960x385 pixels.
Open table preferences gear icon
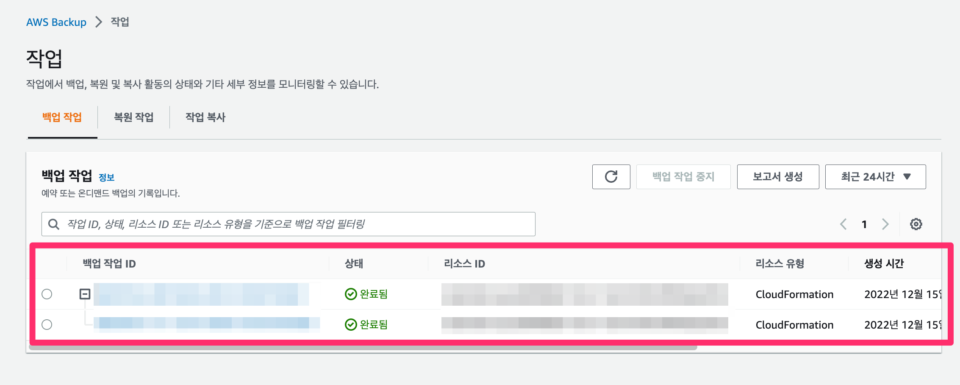916,224
